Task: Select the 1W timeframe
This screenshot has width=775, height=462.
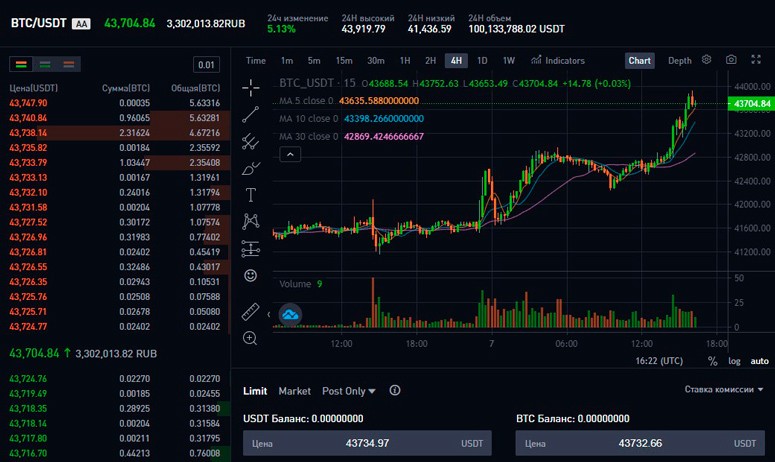Action: click(509, 60)
